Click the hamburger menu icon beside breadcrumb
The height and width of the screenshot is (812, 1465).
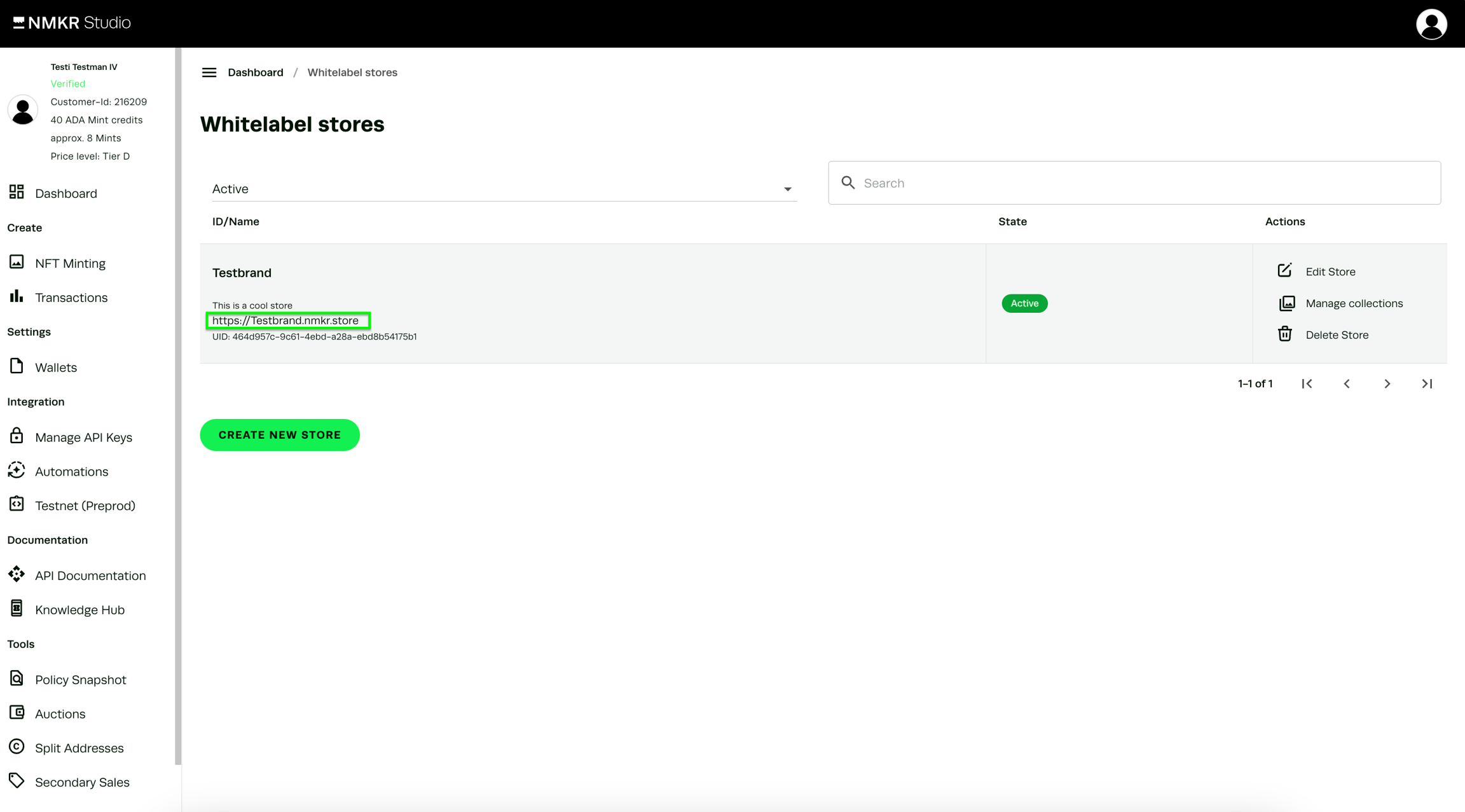click(x=209, y=72)
